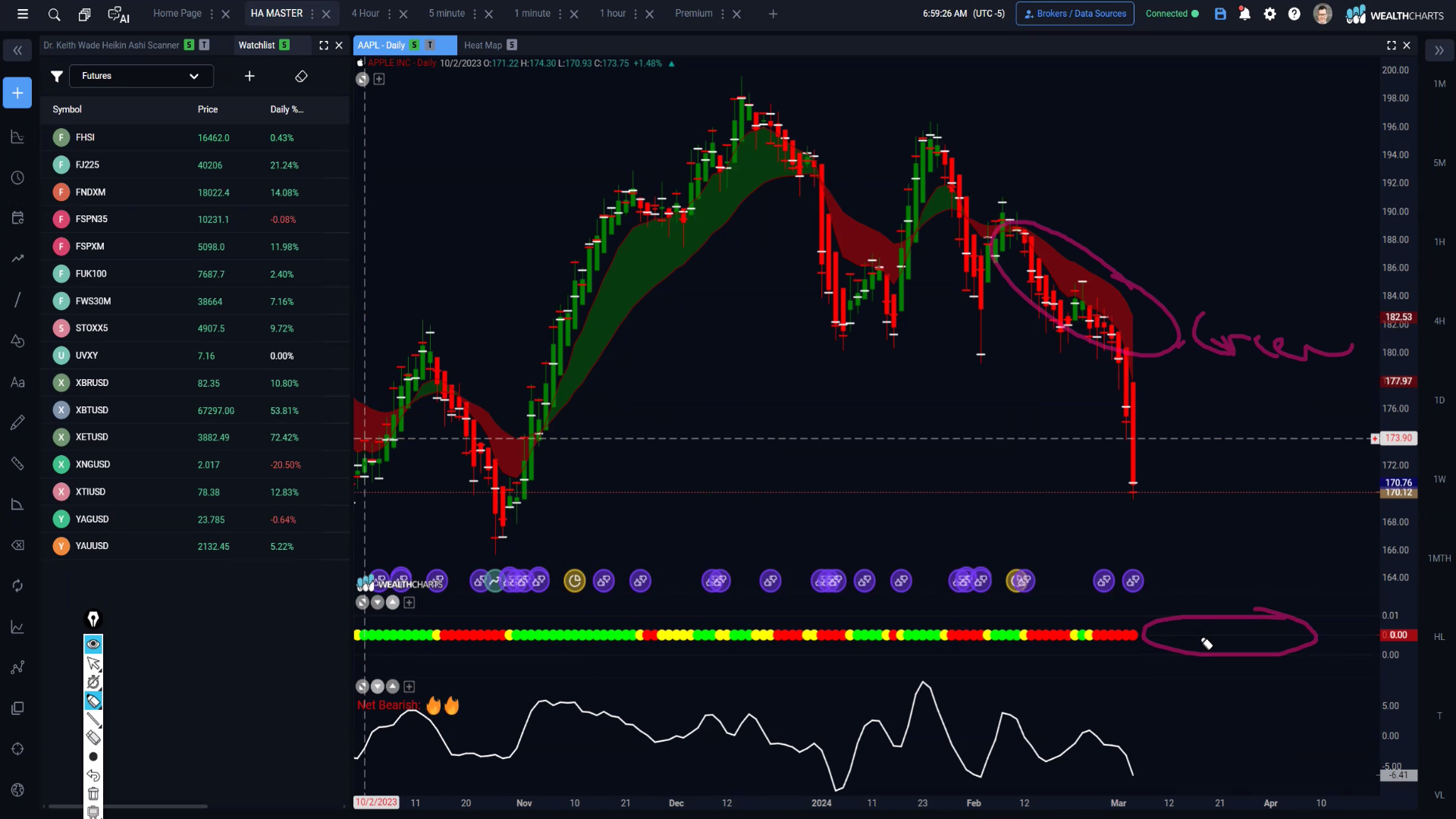Click the trash icon in annotation toolbar
Image resolution: width=1456 pixels, height=819 pixels.
pos(93,794)
